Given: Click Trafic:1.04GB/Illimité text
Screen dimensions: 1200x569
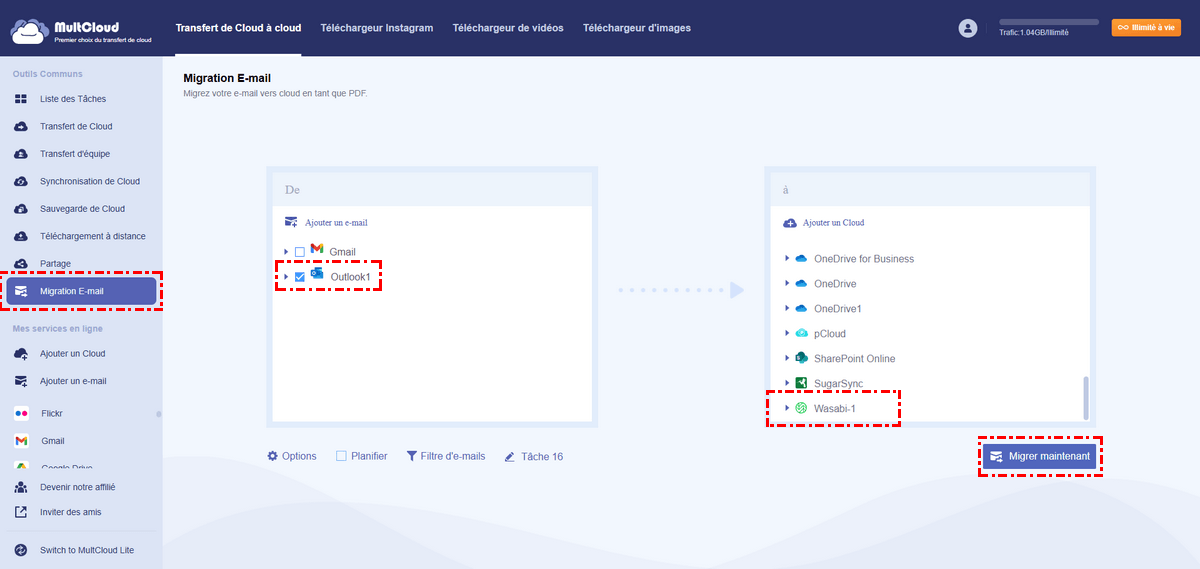Looking at the screenshot, I should 1034,33.
